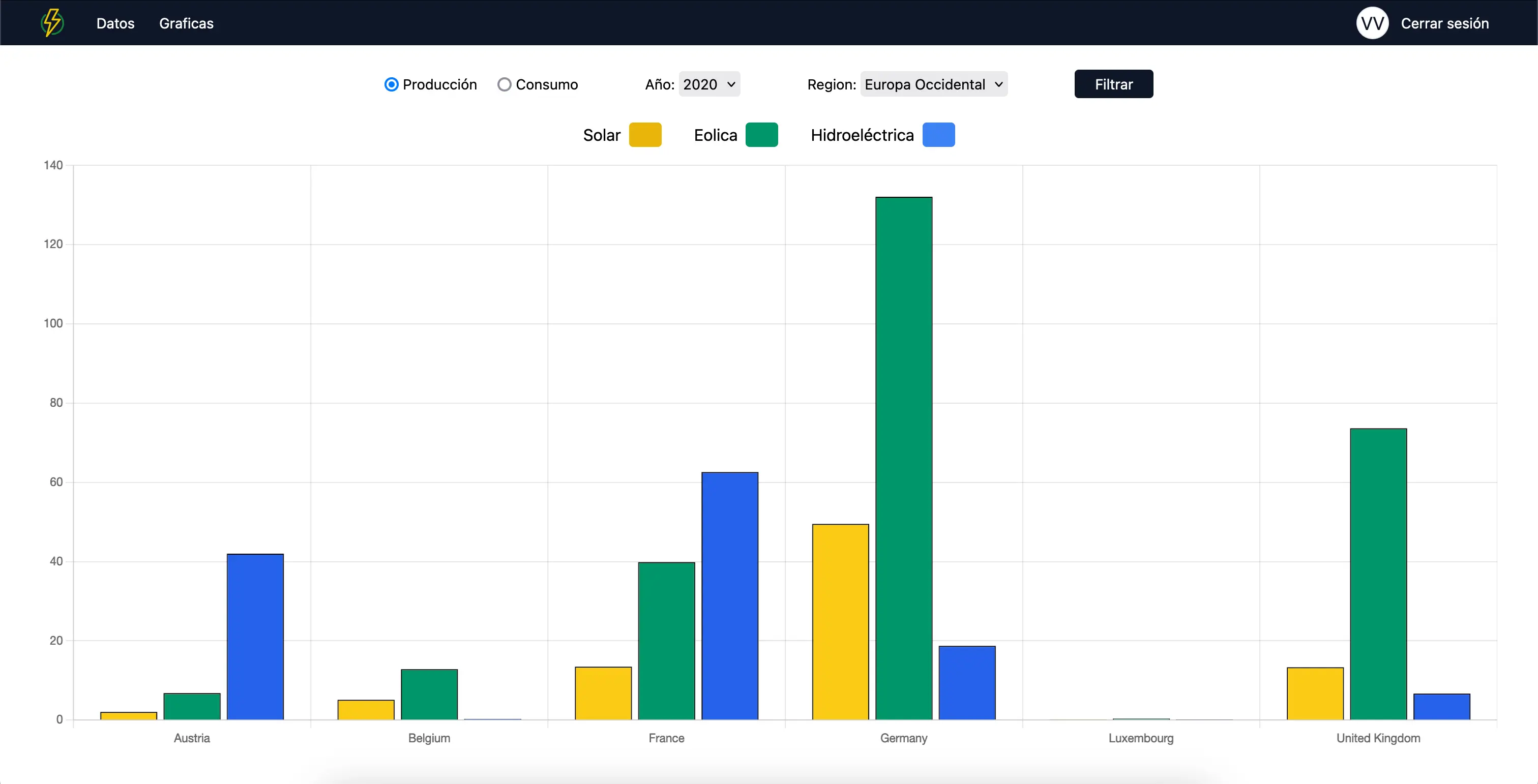Screen dimensions: 1538x784
Task: Click France's blue Hidroeléctrica bar
Action: click(x=730, y=596)
